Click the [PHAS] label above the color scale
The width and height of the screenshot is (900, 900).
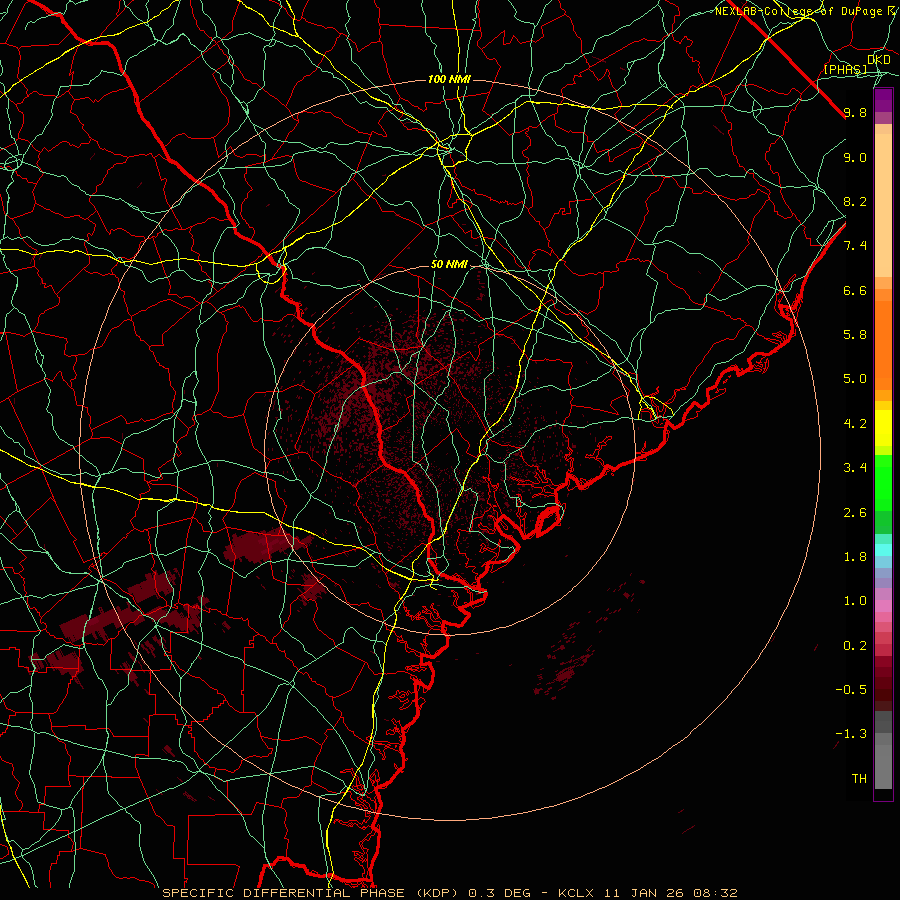(846, 69)
